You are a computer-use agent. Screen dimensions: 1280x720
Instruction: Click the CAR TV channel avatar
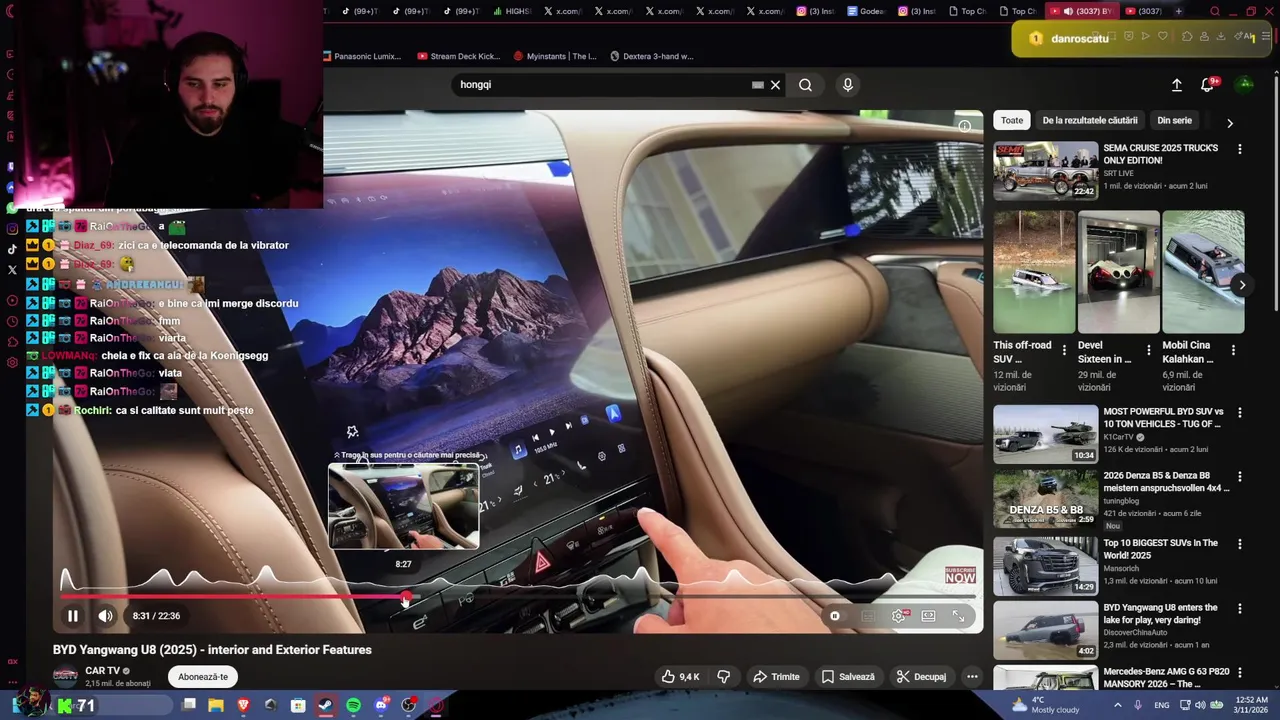point(65,677)
